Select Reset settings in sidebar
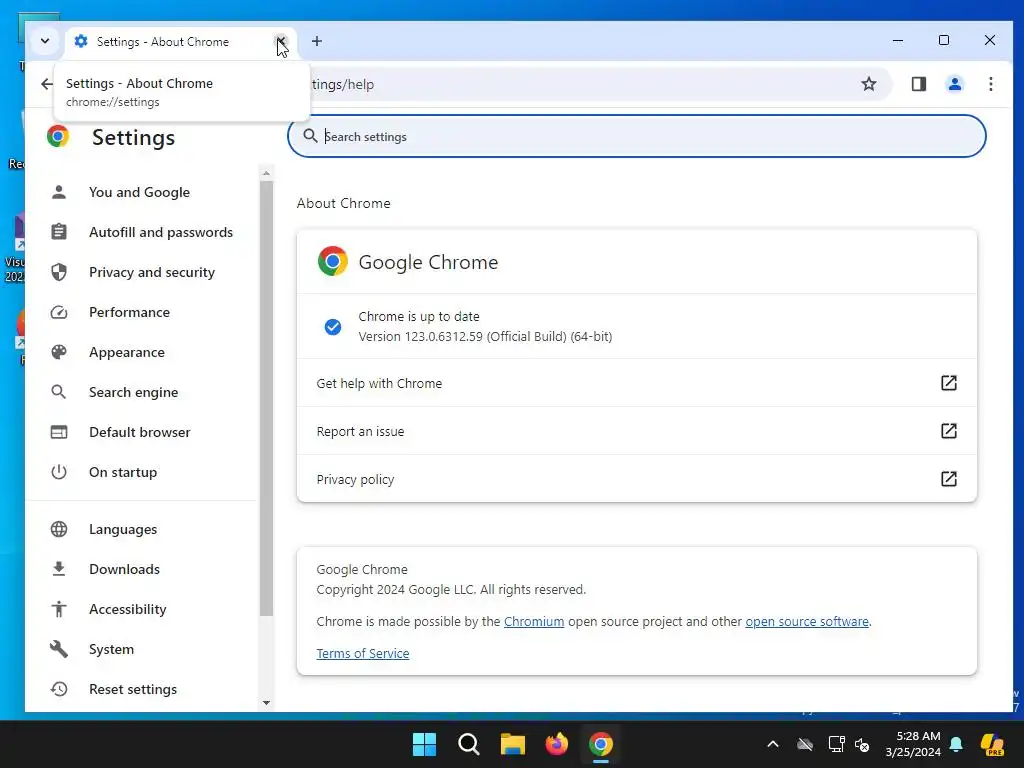 pos(133,689)
